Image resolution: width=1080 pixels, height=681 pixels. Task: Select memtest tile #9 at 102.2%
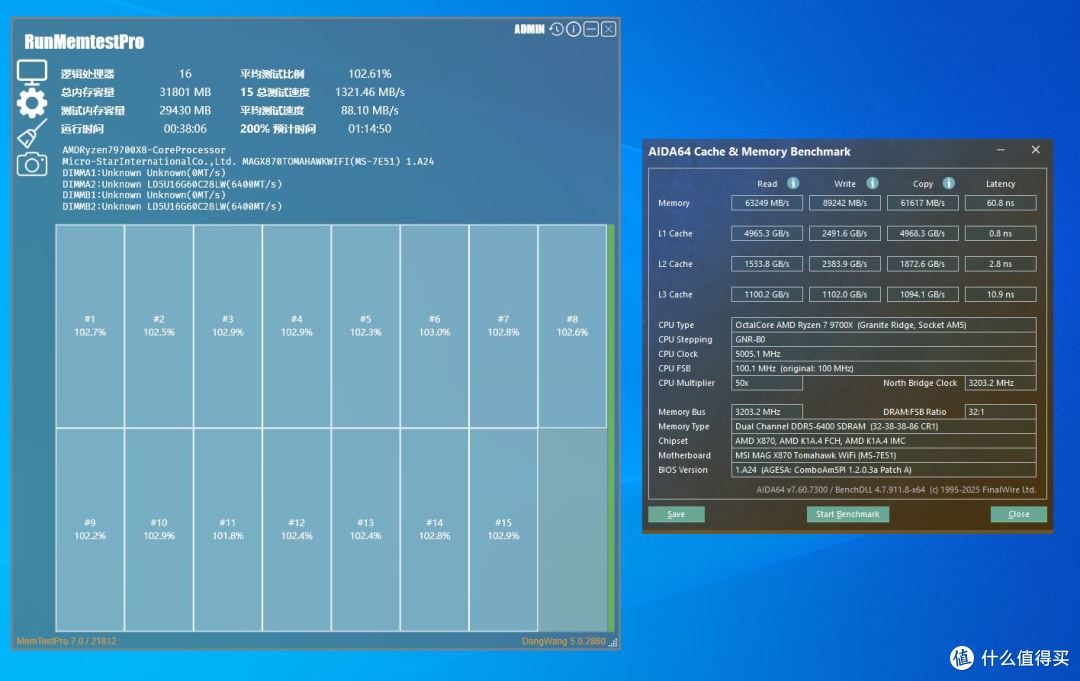click(90, 529)
